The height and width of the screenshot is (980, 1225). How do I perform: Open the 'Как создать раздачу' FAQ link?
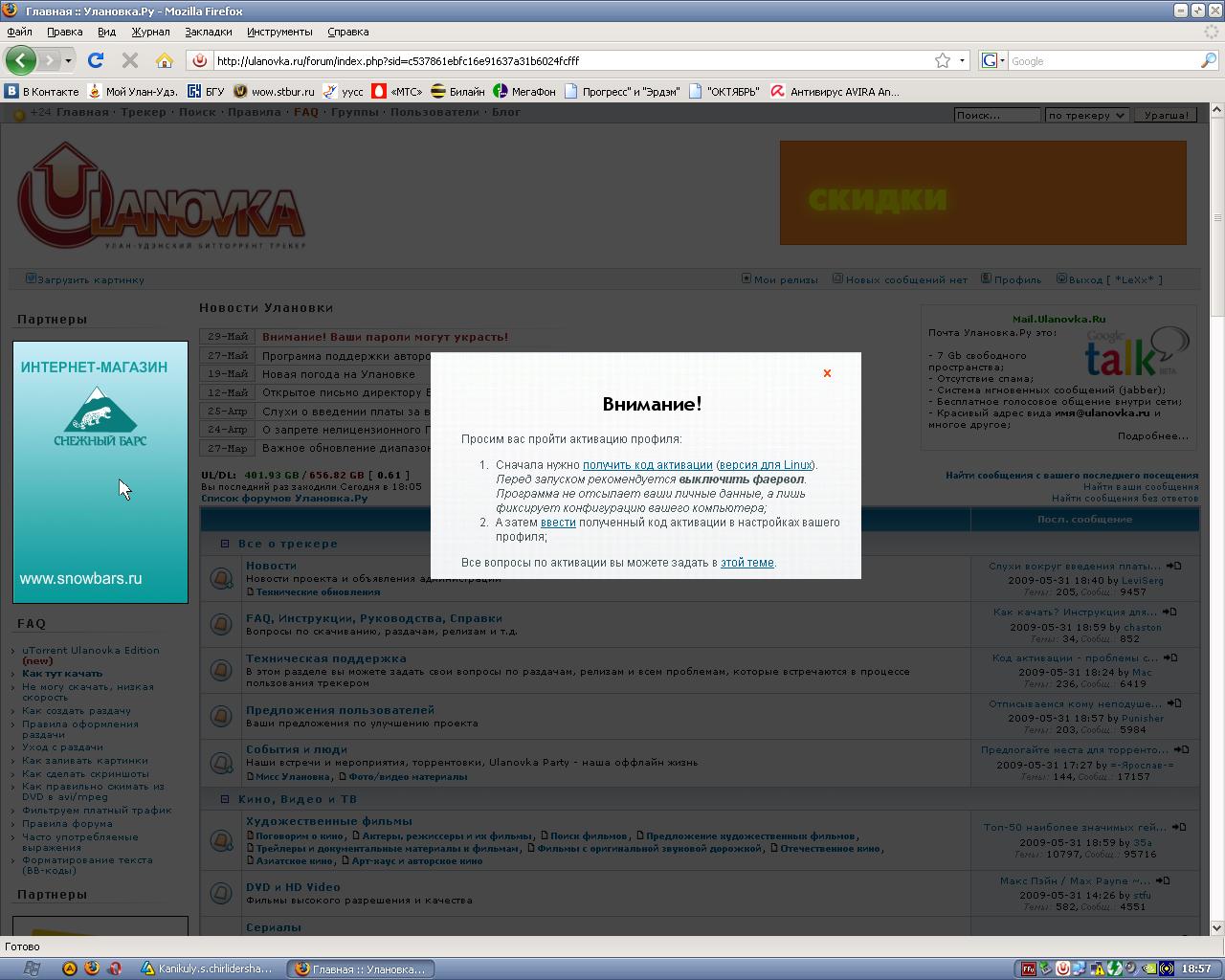[77, 711]
